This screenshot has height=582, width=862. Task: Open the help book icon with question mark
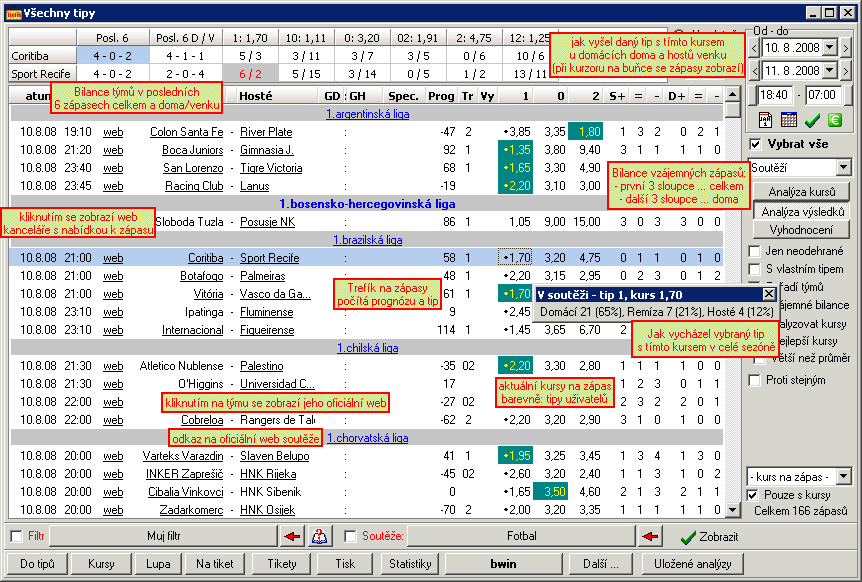pos(319,536)
